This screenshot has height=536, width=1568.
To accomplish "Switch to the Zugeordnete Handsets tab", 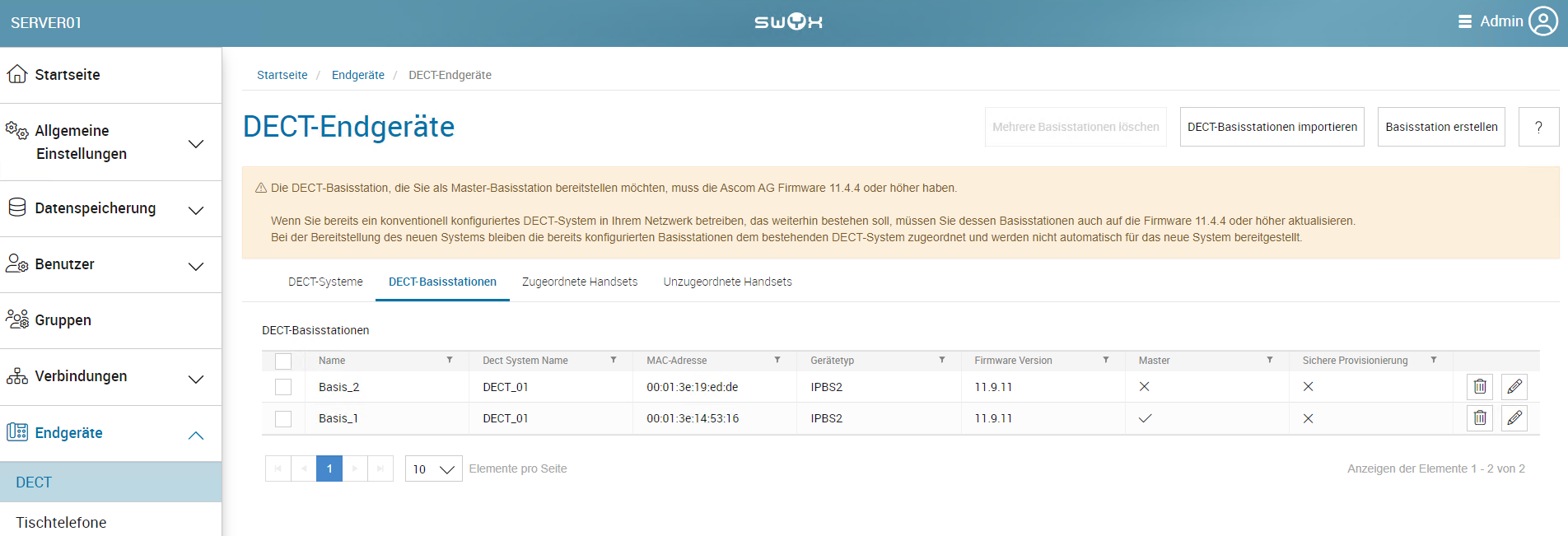I will pos(579,282).
